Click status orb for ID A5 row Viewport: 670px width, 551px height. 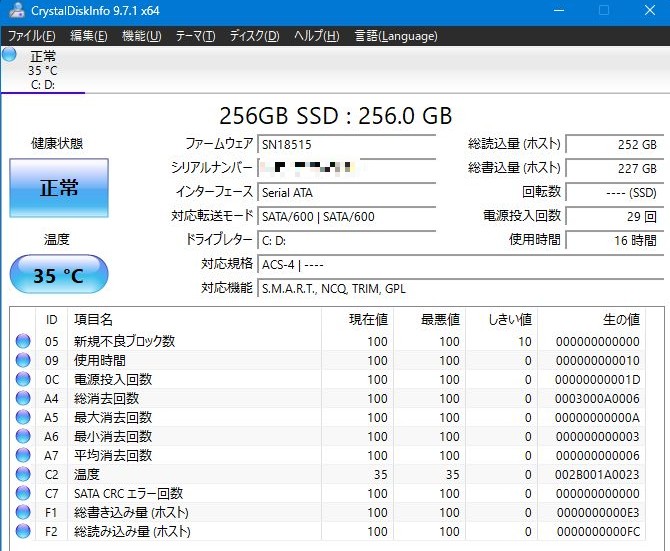click(x=23, y=417)
